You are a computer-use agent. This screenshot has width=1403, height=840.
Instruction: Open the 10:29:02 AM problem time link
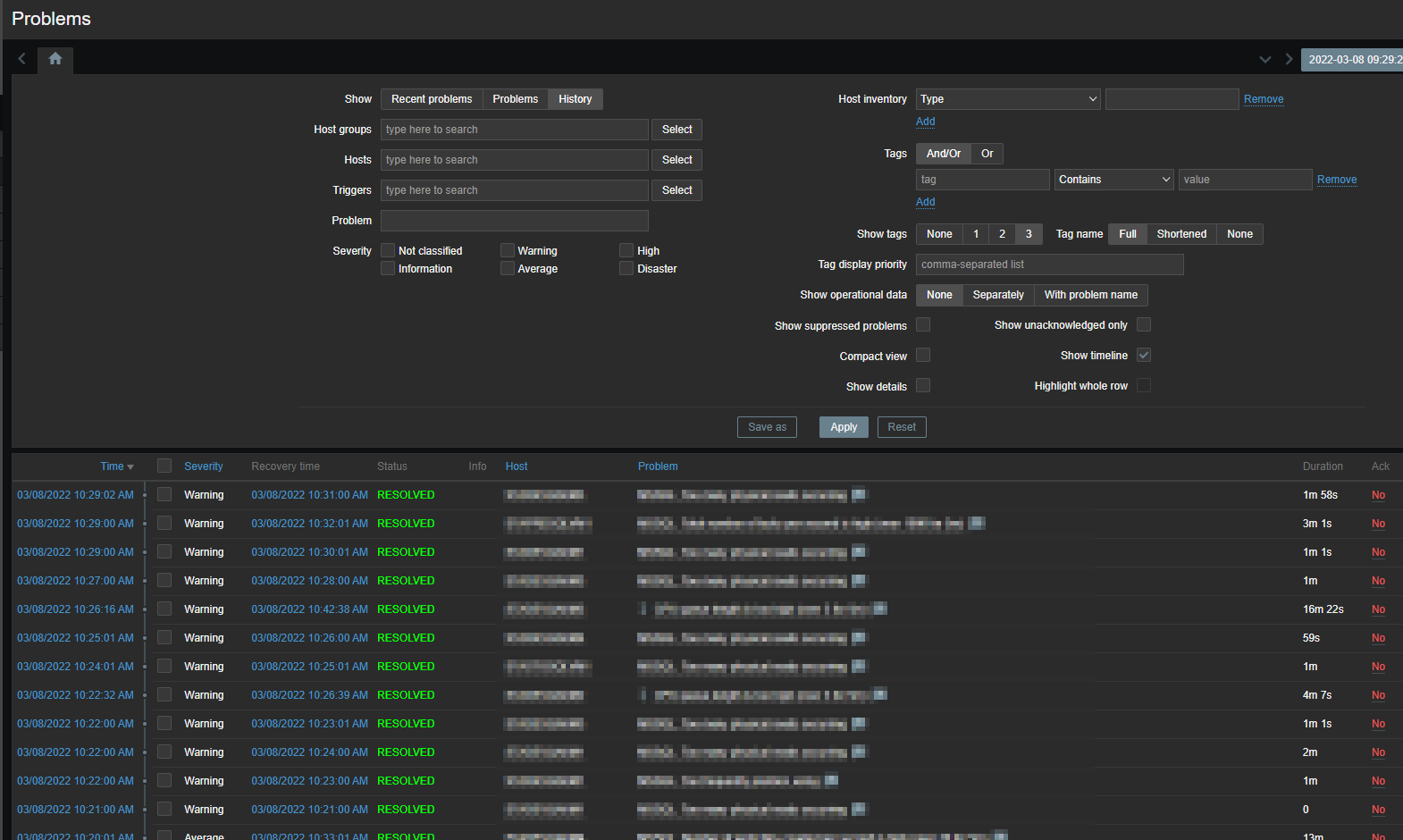tap(75, 495)
